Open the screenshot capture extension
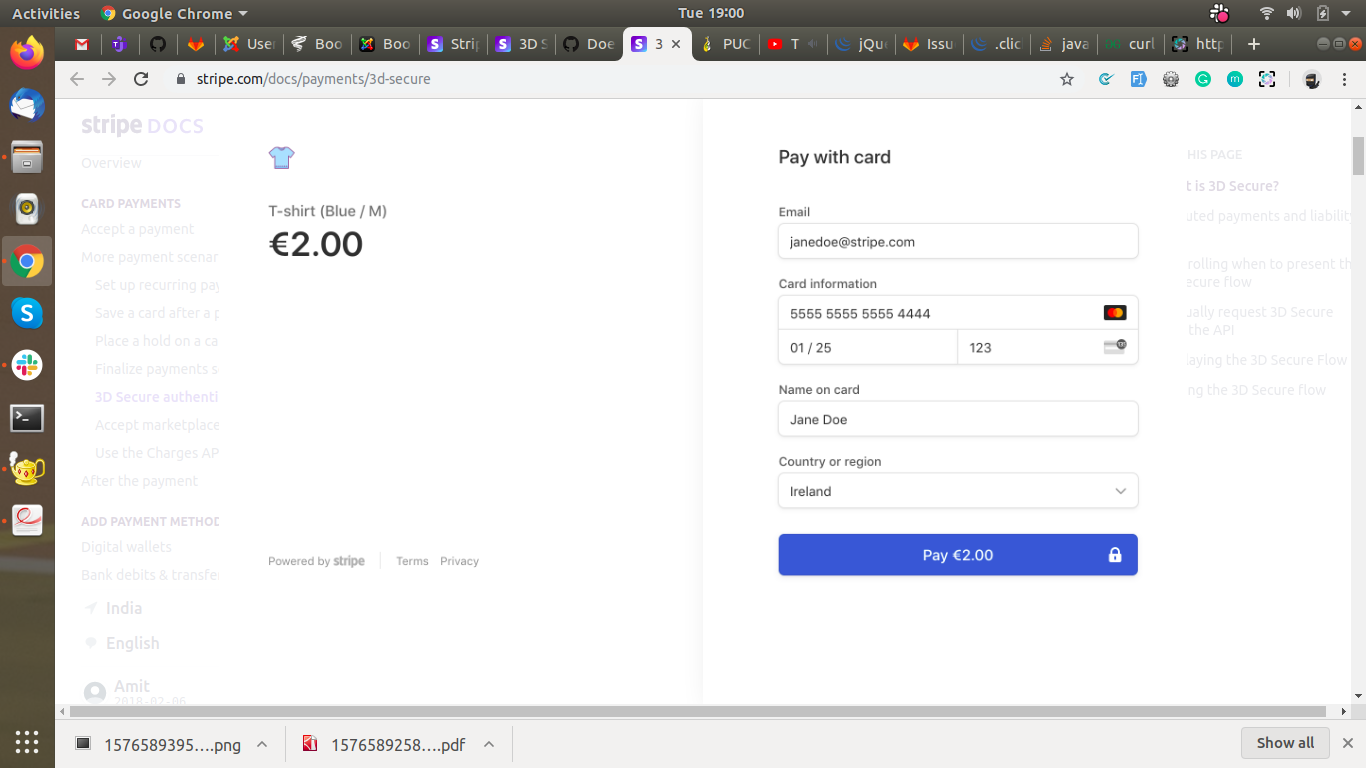 (x=1267, y=79)
